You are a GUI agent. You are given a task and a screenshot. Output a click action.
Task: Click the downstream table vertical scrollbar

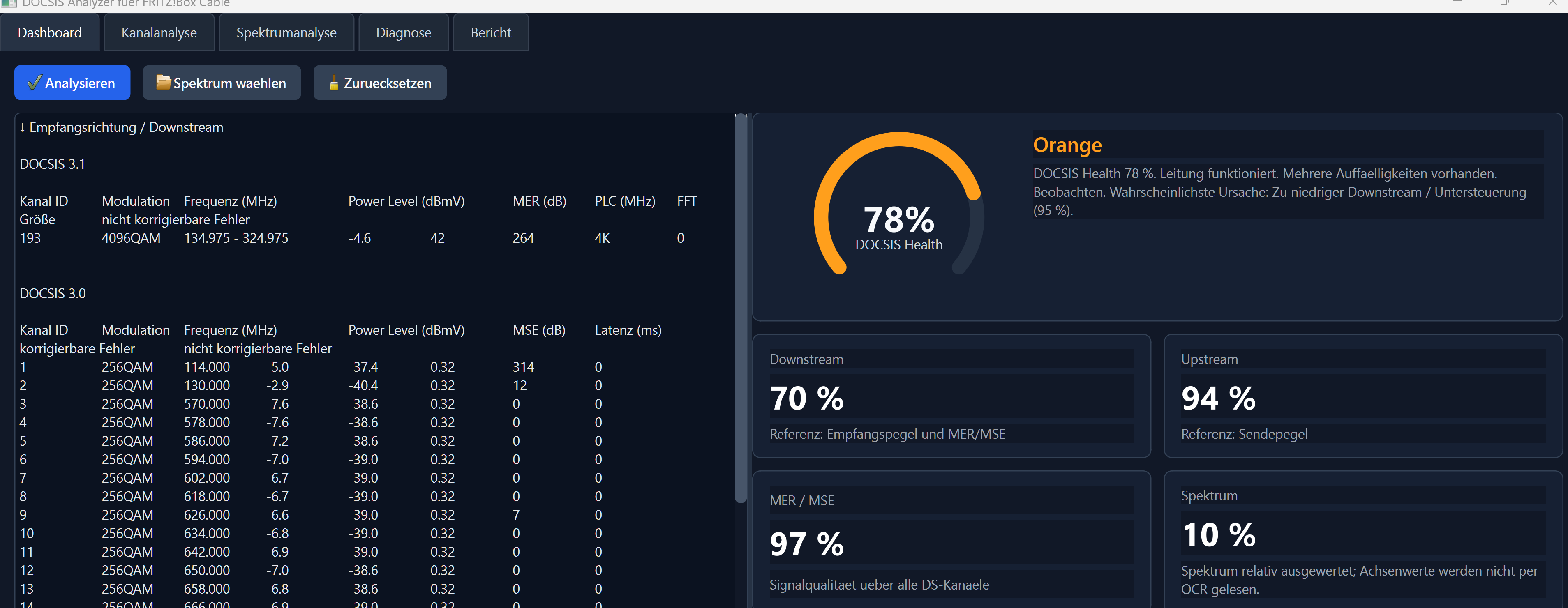(740, 308)
